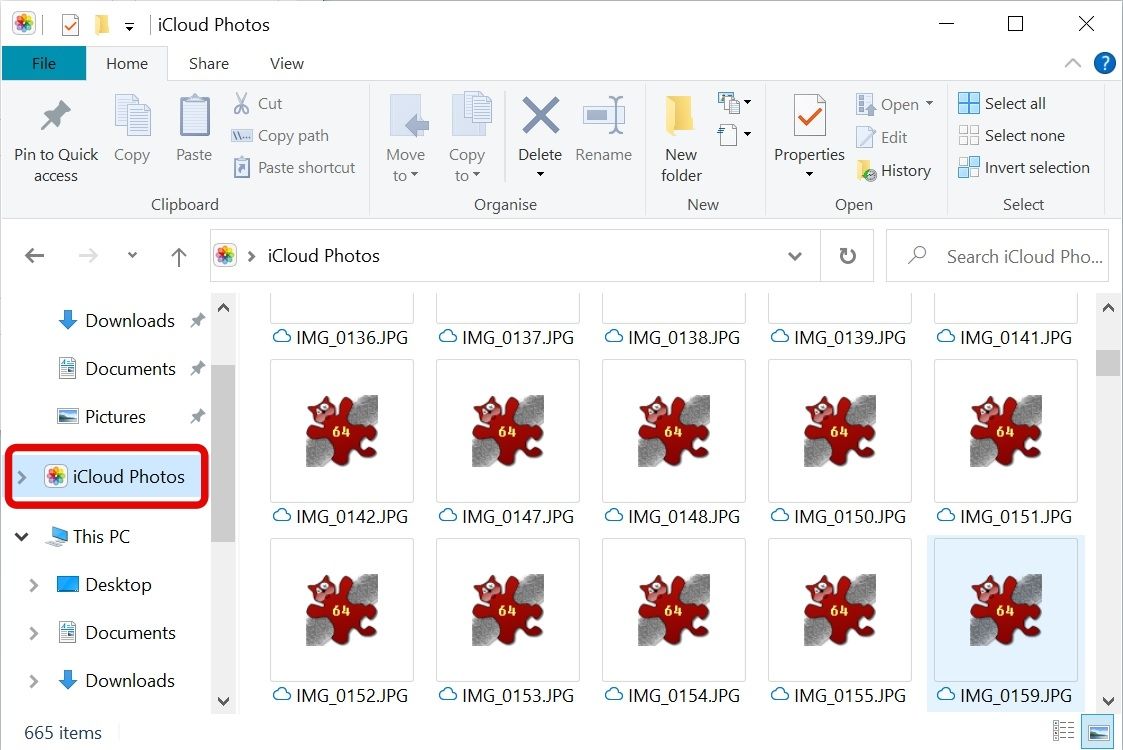This screenshot has height=750, width=1123.
Task: Select IMG_0142.JPG thumbnail
Action: 342,431
